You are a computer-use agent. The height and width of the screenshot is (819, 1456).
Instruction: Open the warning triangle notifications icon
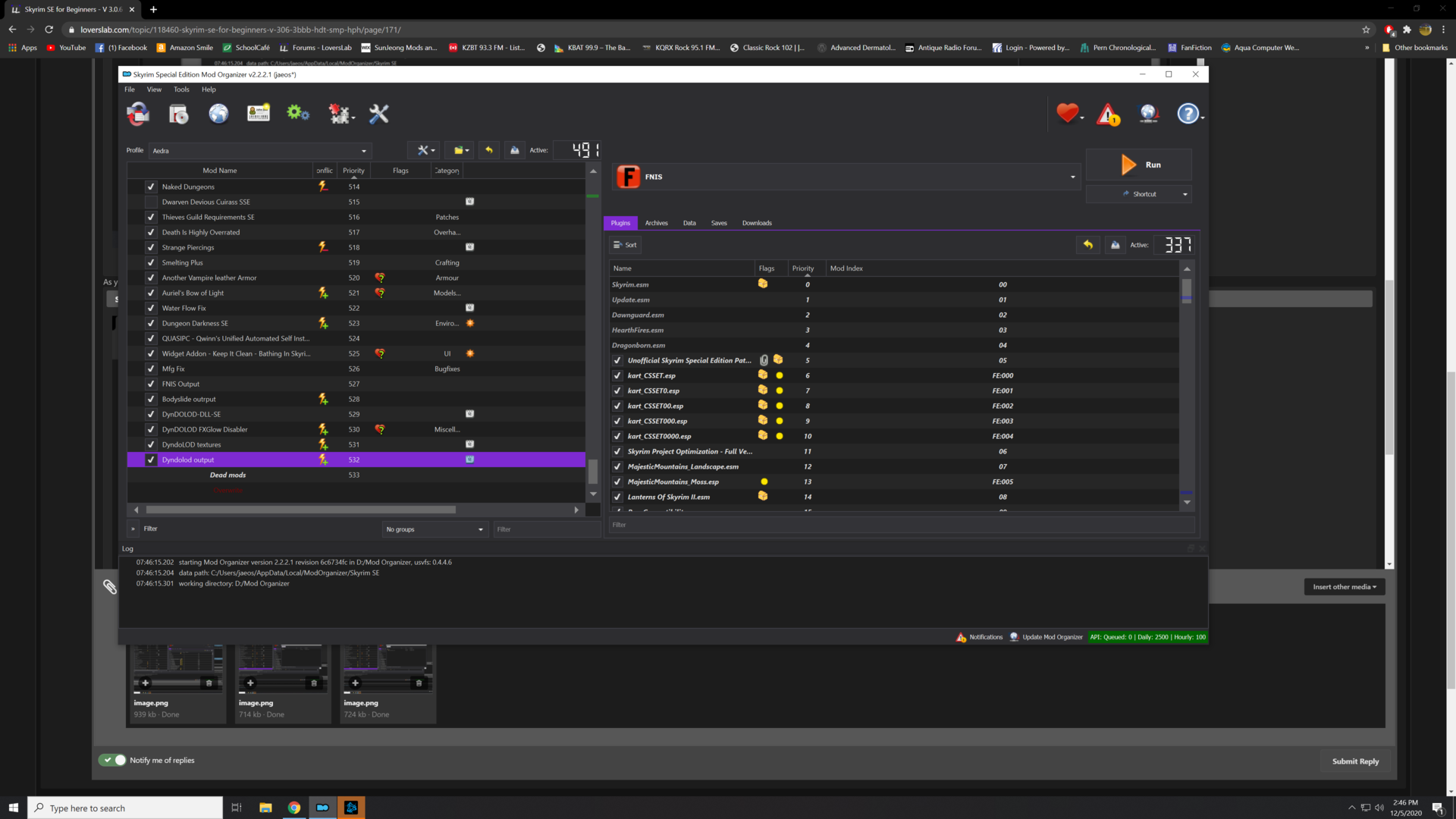pyautogui.click(x=1108, y=115)
